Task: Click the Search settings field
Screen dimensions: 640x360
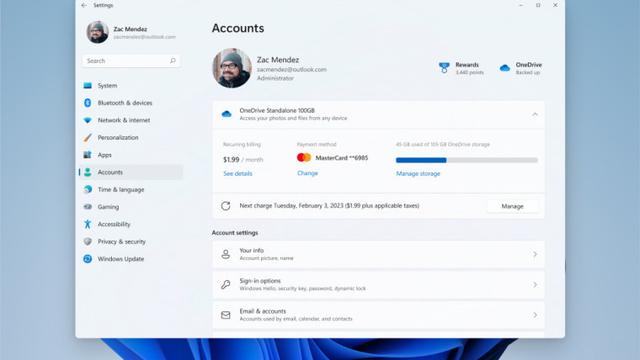Action: [131, 61]
